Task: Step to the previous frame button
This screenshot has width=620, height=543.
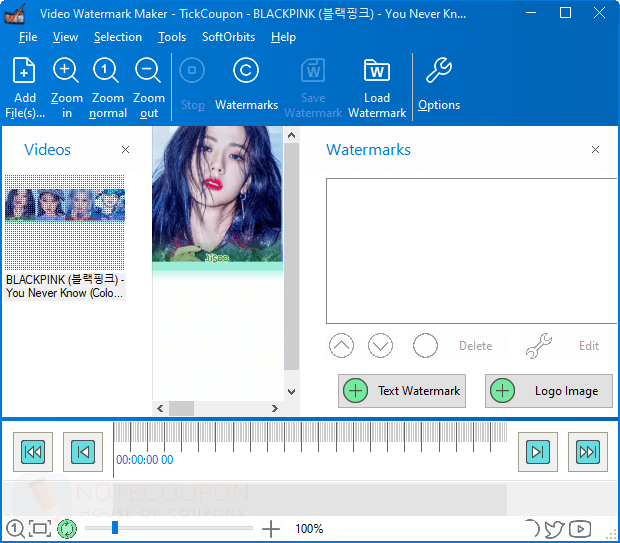Action: (x=83, y=452)
